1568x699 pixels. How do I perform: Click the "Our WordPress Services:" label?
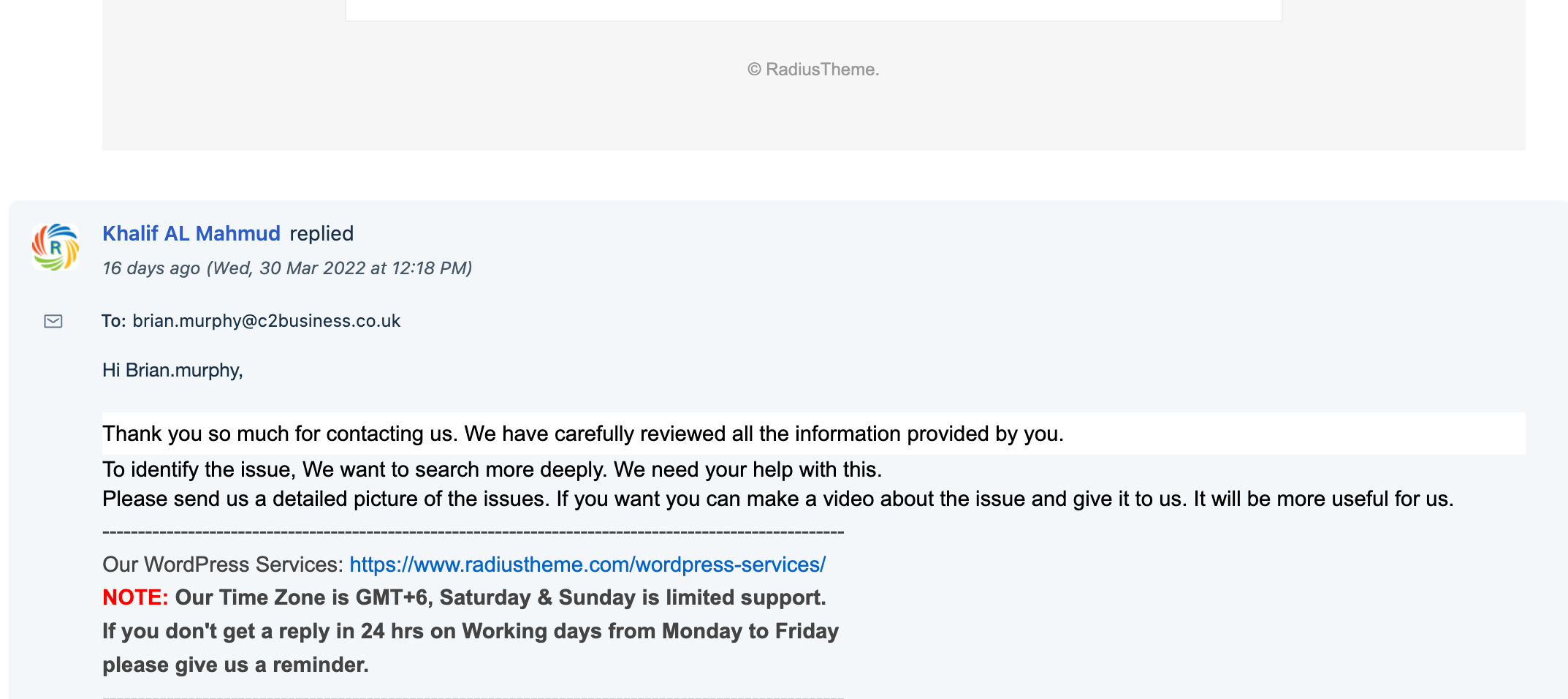click(223, 564)
